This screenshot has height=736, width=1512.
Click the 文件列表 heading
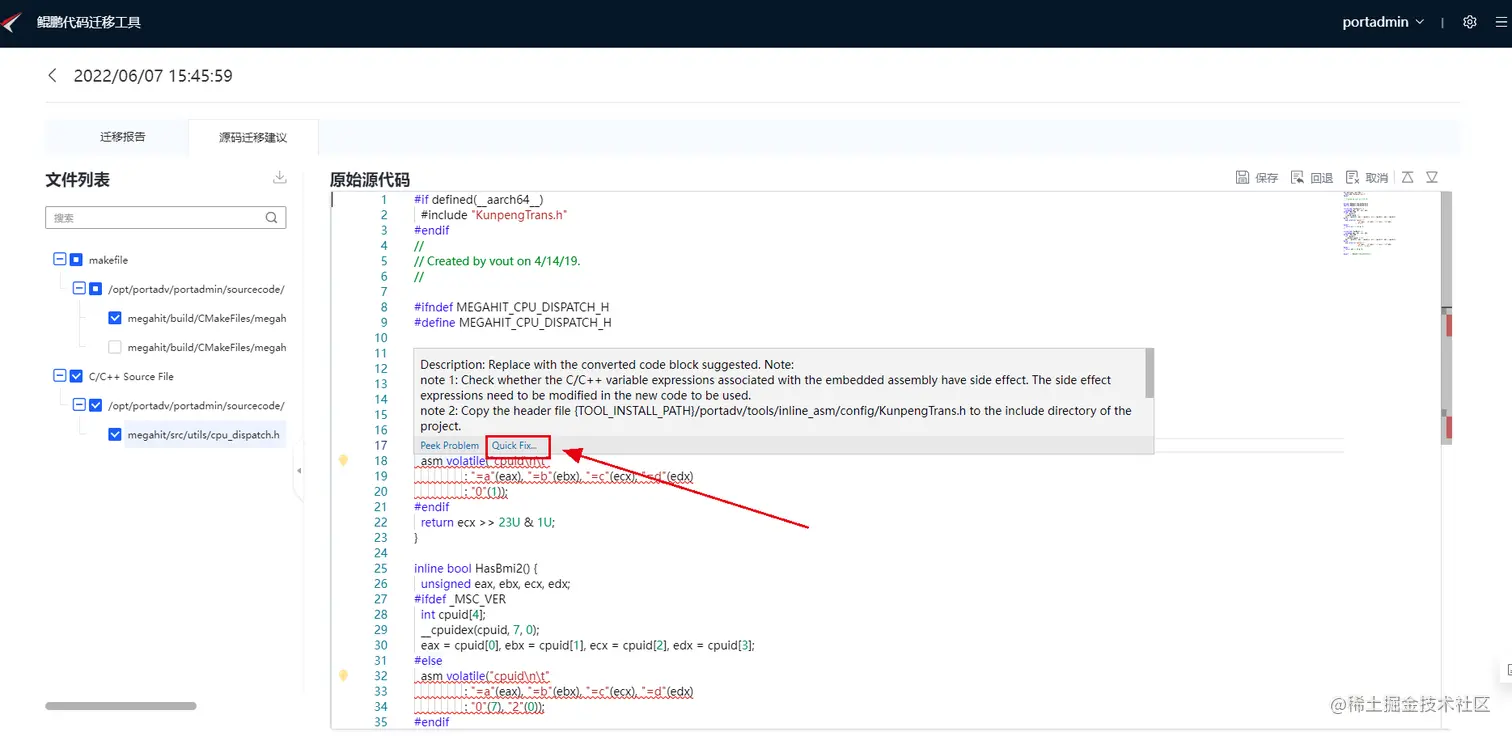coord(78,180)
